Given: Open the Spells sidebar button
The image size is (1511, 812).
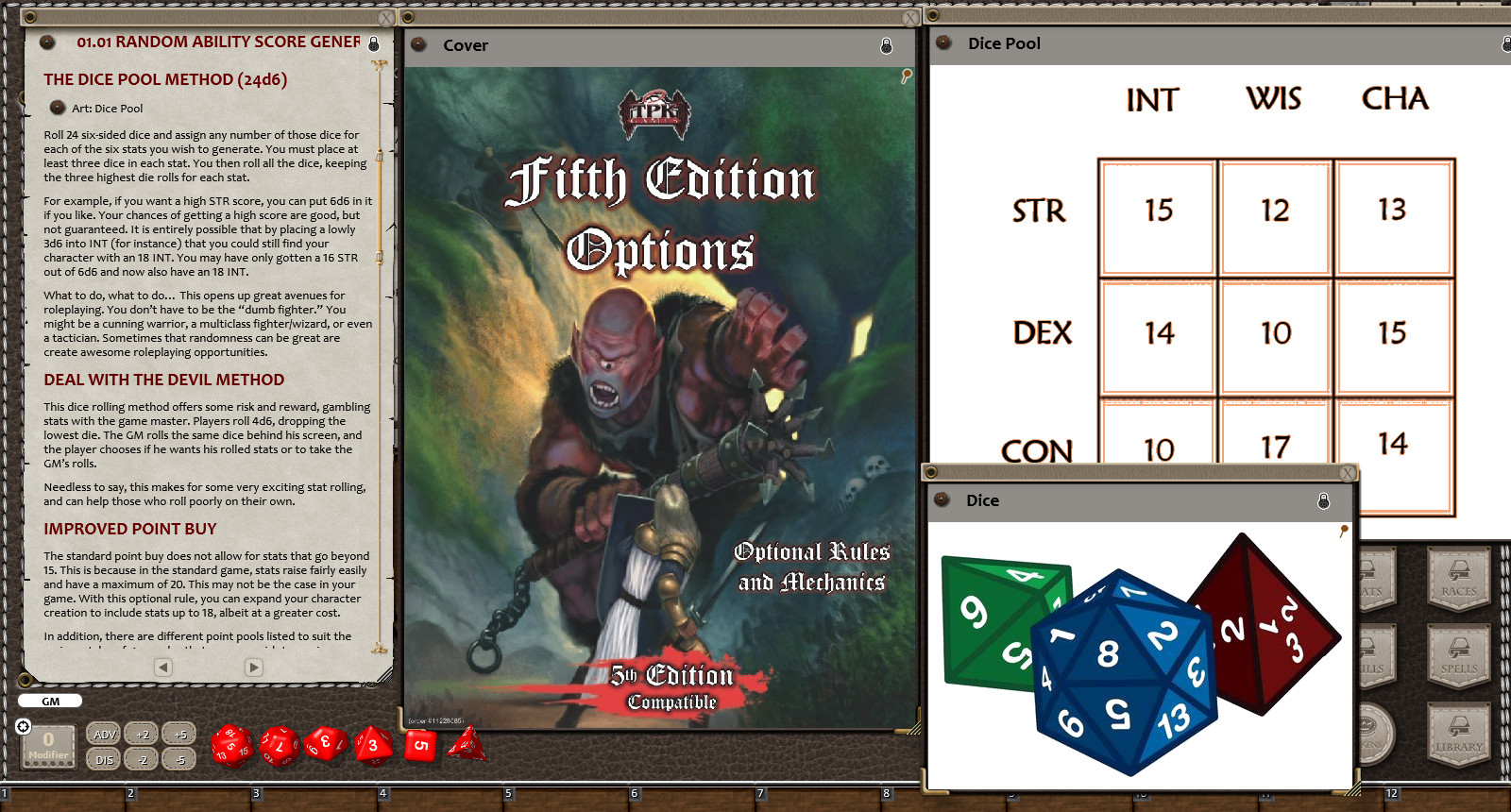Looking at the screenshot, I should pyautogui.click(x=1458, y=656).
